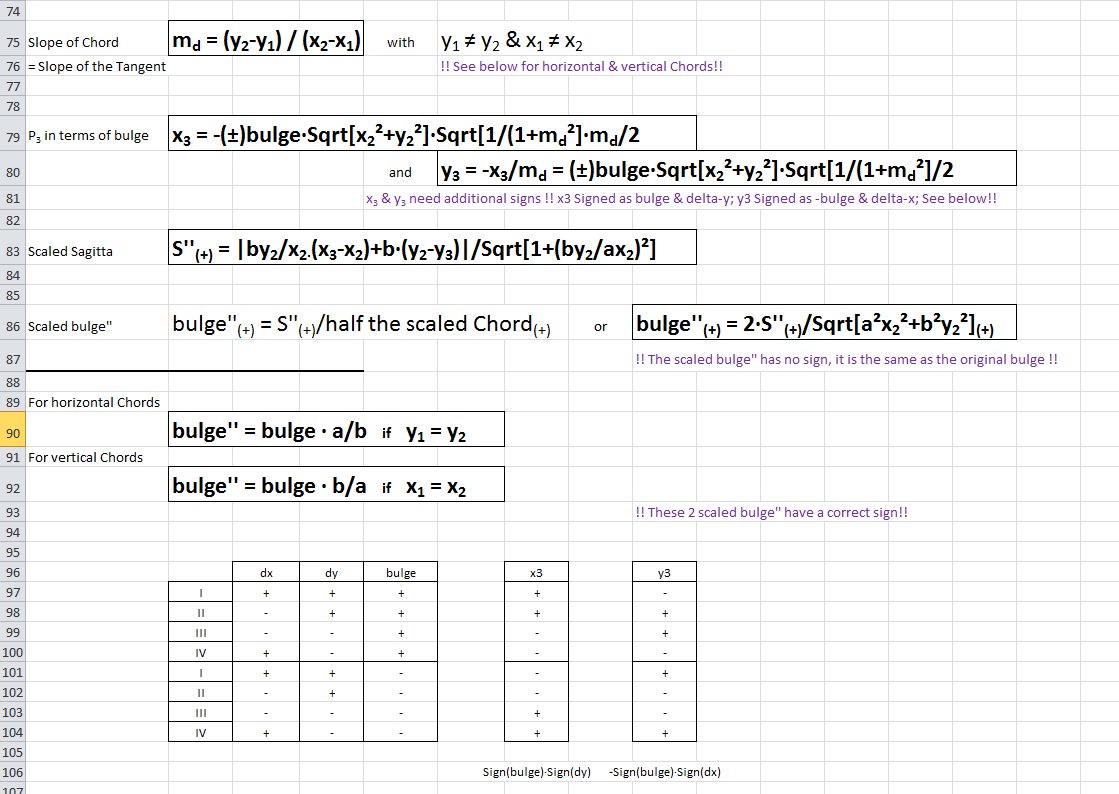This screenshot has width=1119, height=794.
Task: Select the S'' scaled sagitta formula box
Action: click(x=432, y=248)
